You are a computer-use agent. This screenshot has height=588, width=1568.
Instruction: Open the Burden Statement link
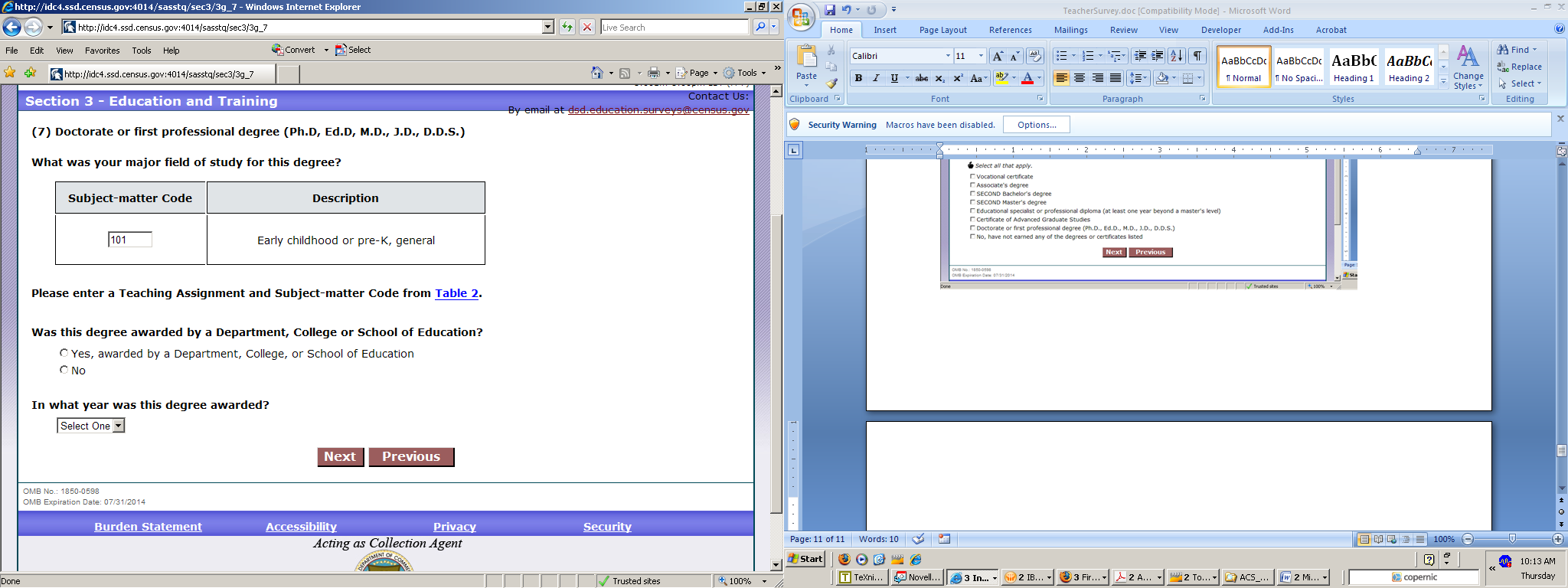pos(149,527)
